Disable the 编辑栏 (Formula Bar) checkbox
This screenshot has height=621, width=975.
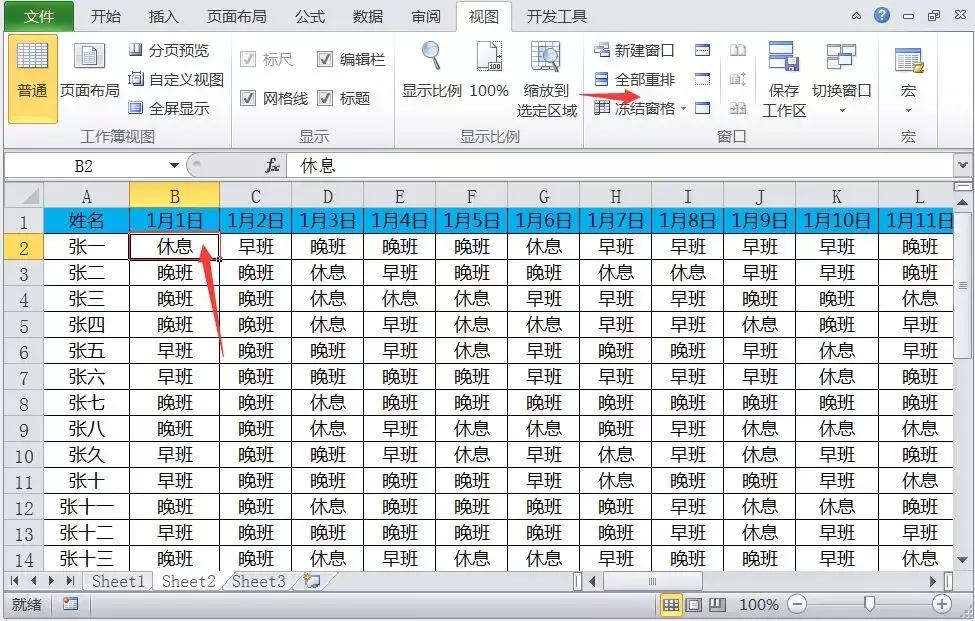pos(325,58)
